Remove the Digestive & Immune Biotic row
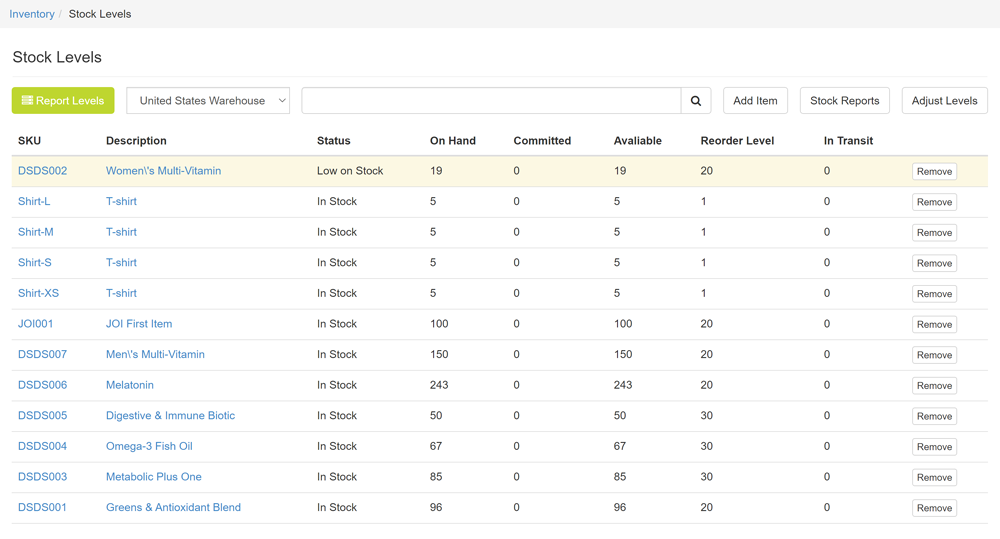 click(x=934, y=416)
